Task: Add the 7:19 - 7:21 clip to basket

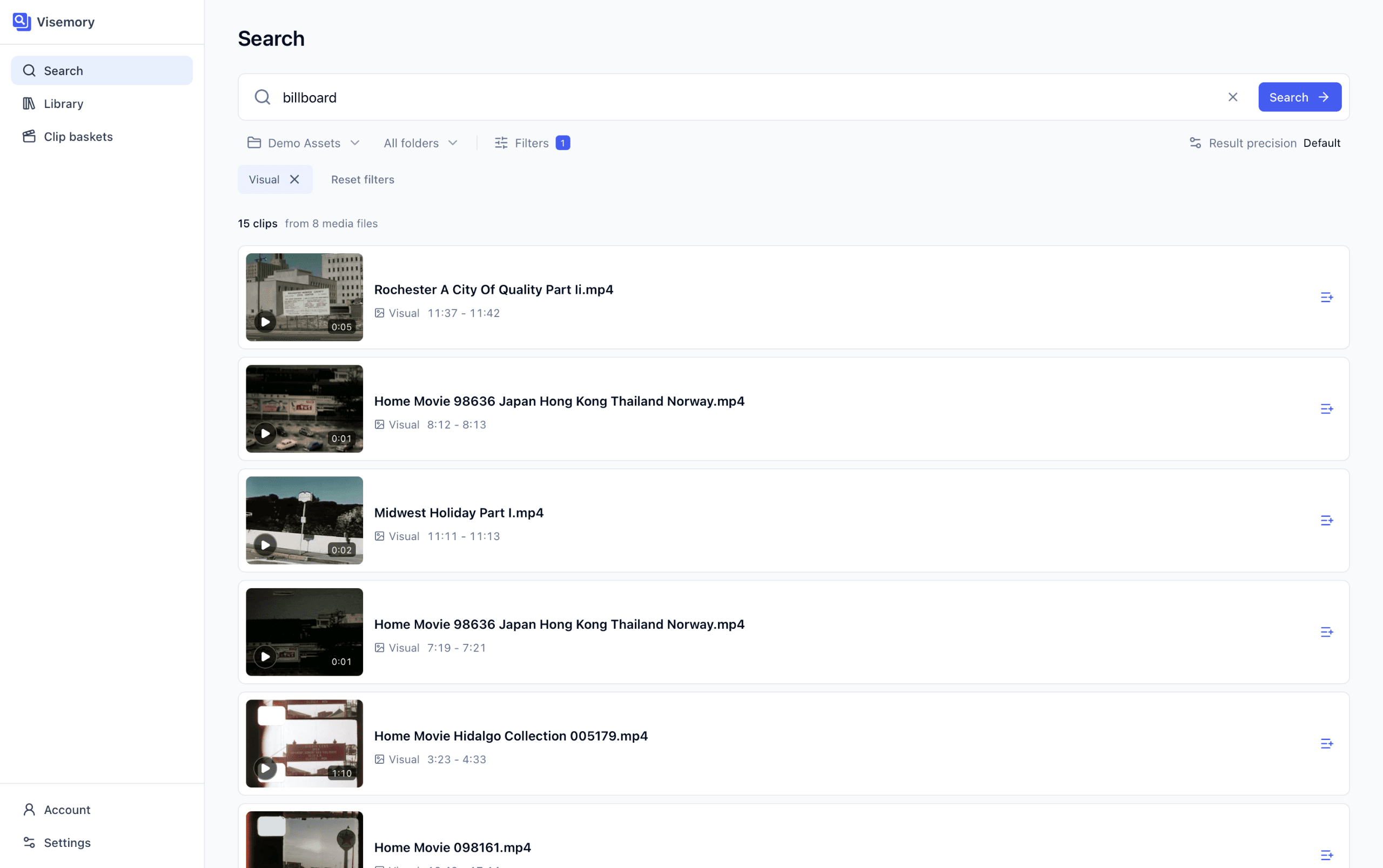Action: coord(1326,632)
